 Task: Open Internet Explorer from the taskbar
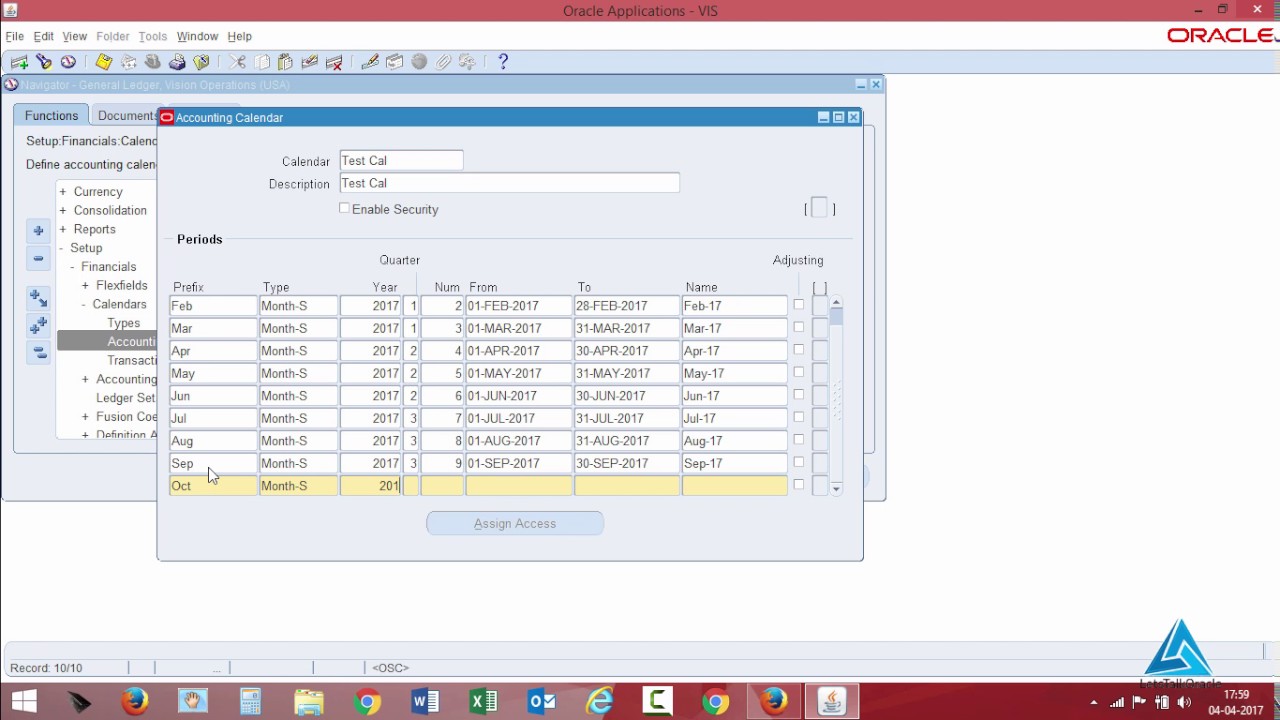[599, 702]
